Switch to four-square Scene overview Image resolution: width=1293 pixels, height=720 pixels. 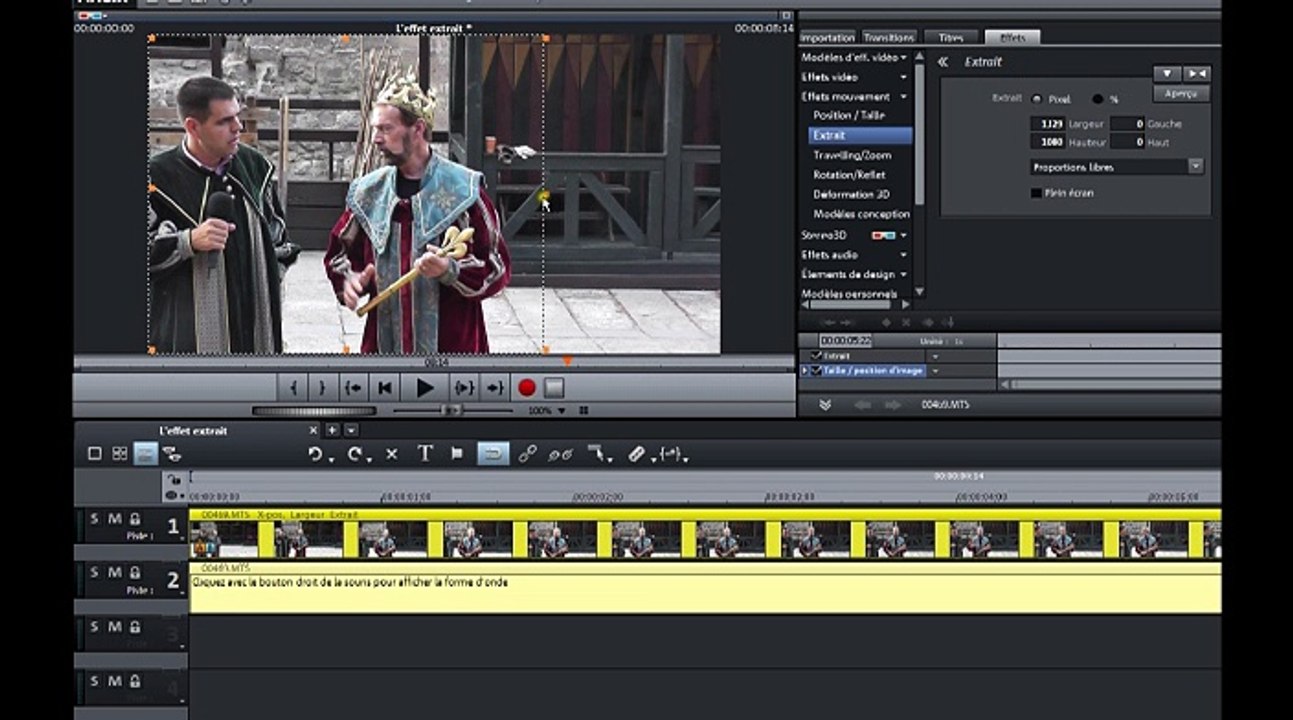click(120, 454)
